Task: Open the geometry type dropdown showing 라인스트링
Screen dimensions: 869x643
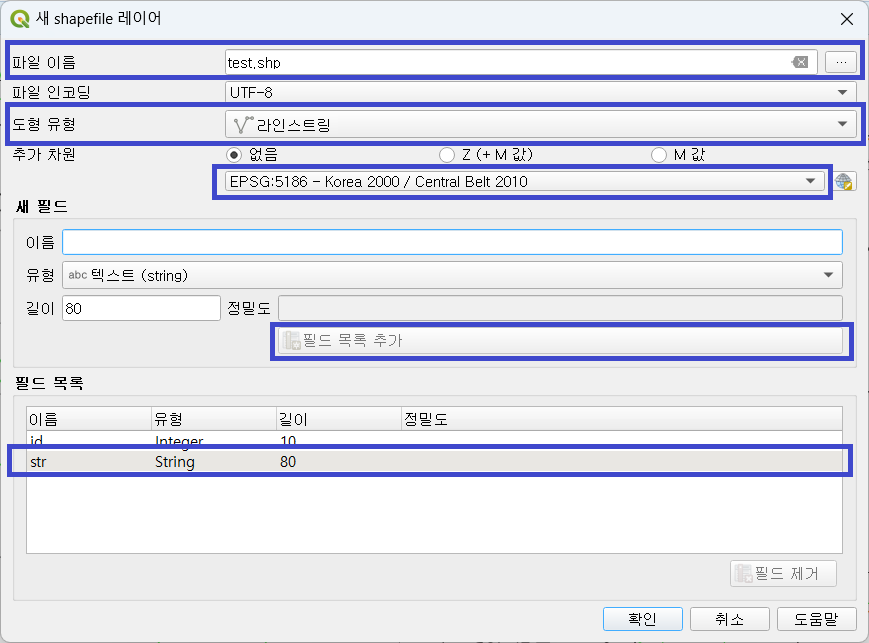Action: [540, 124]
